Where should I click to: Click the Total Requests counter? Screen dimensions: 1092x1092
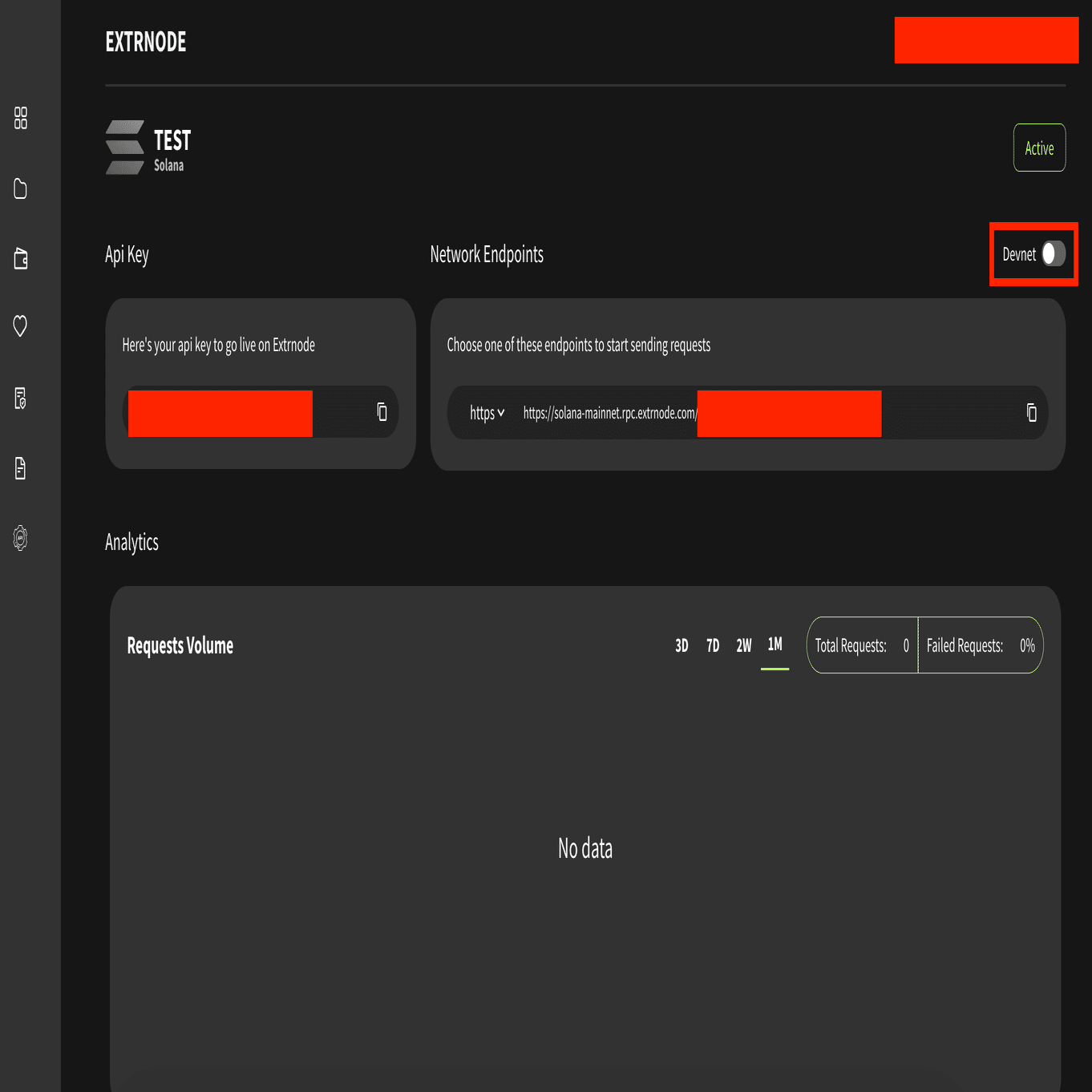pos(862,645)
